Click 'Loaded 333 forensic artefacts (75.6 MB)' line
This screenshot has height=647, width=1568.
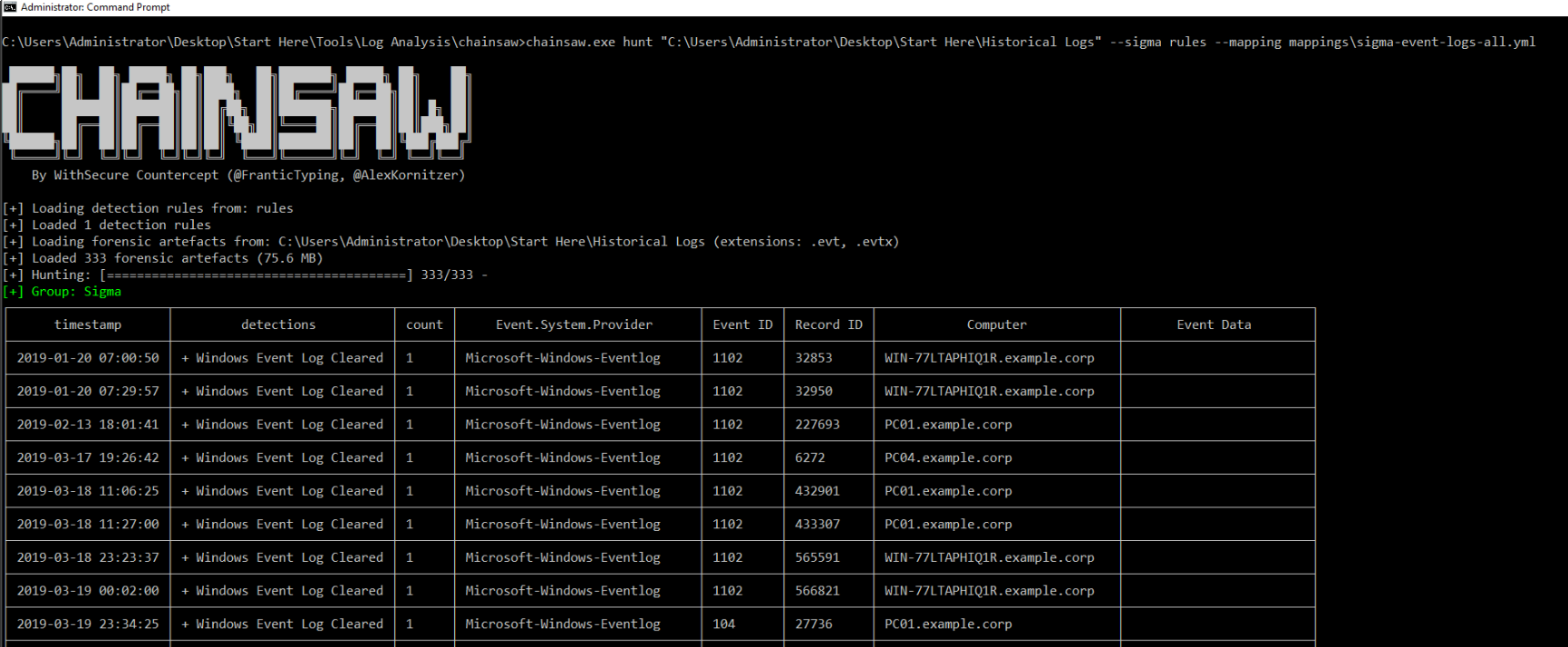tap(163, 258)
